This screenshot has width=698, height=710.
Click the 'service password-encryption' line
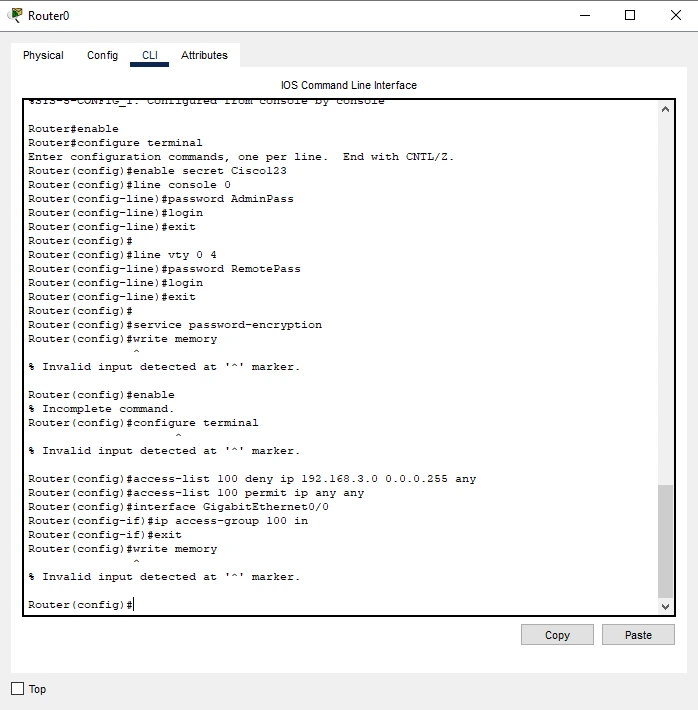[175, 325]
